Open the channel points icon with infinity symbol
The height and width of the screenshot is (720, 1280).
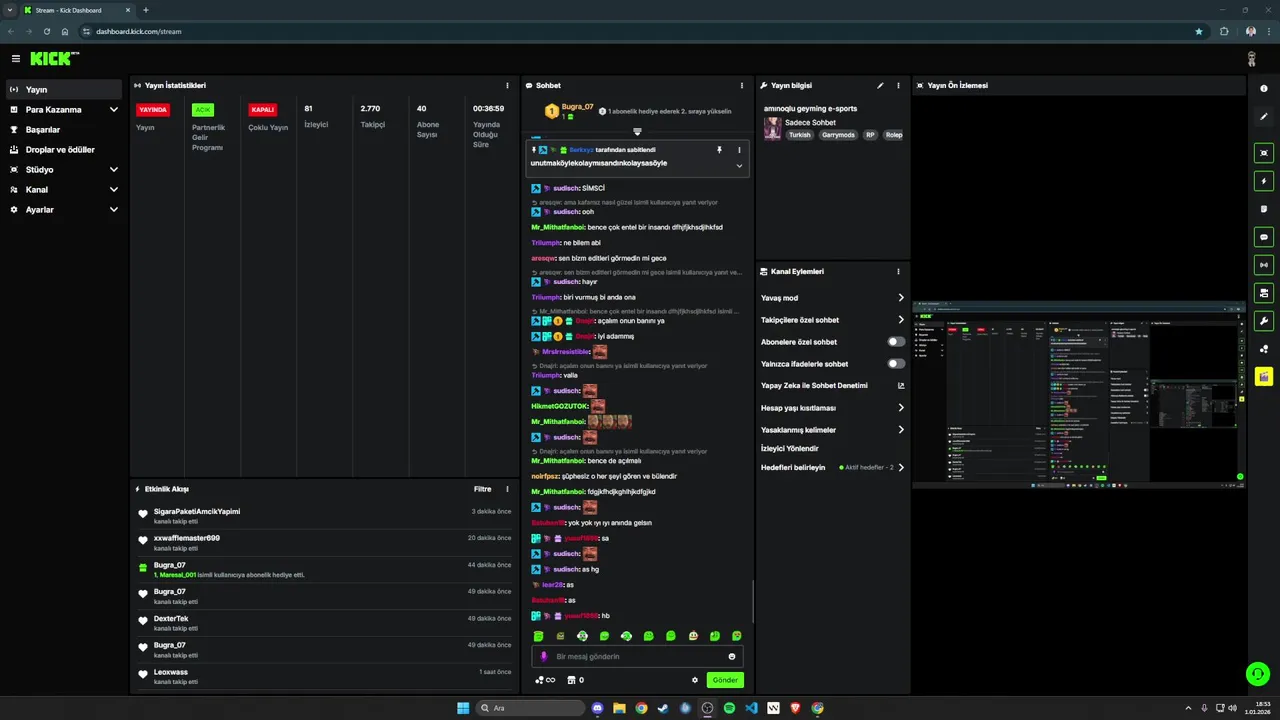tap(545, 680)
